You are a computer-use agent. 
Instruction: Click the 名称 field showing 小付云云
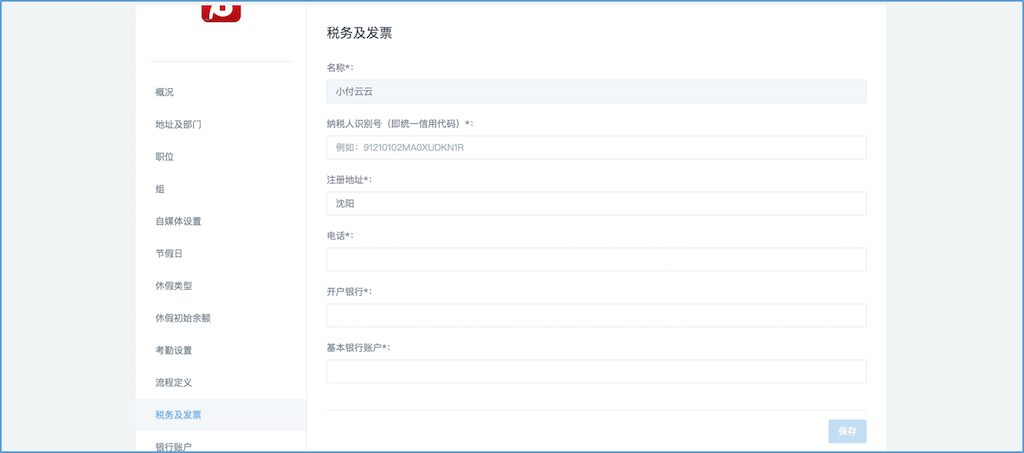click(596, 91)
